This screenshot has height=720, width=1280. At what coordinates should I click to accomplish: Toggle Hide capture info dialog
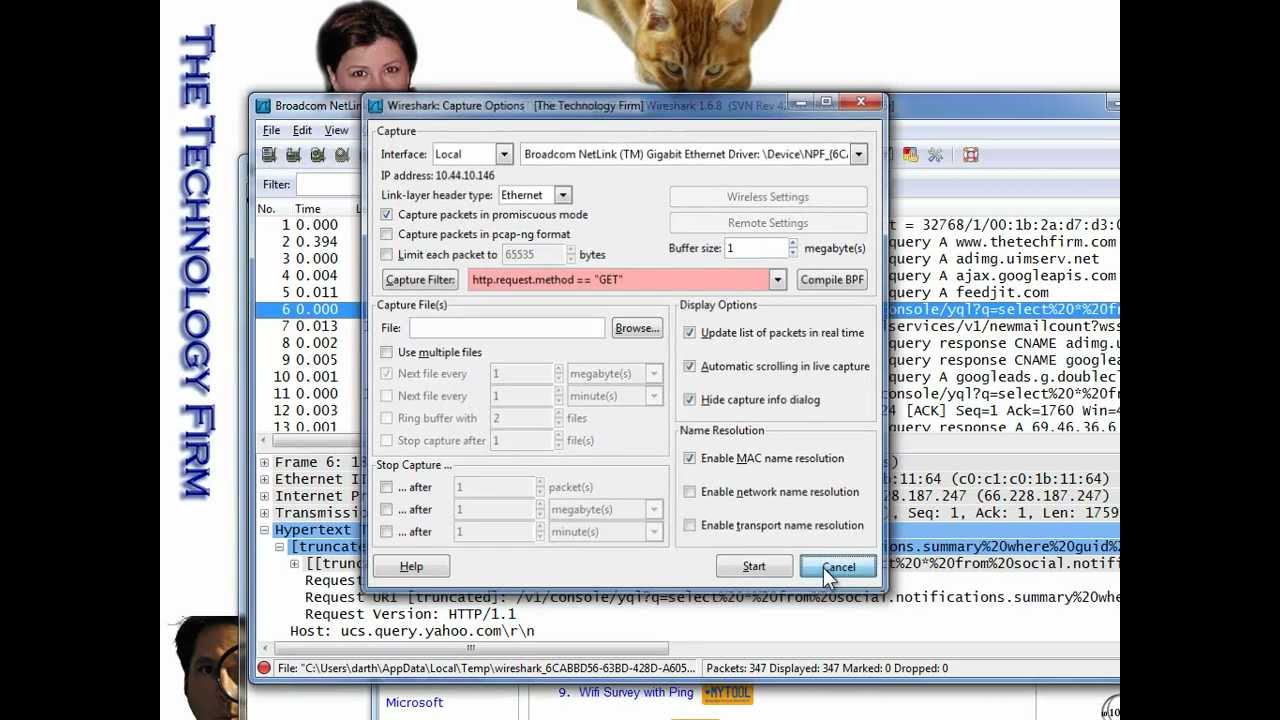tap(689, 400)
